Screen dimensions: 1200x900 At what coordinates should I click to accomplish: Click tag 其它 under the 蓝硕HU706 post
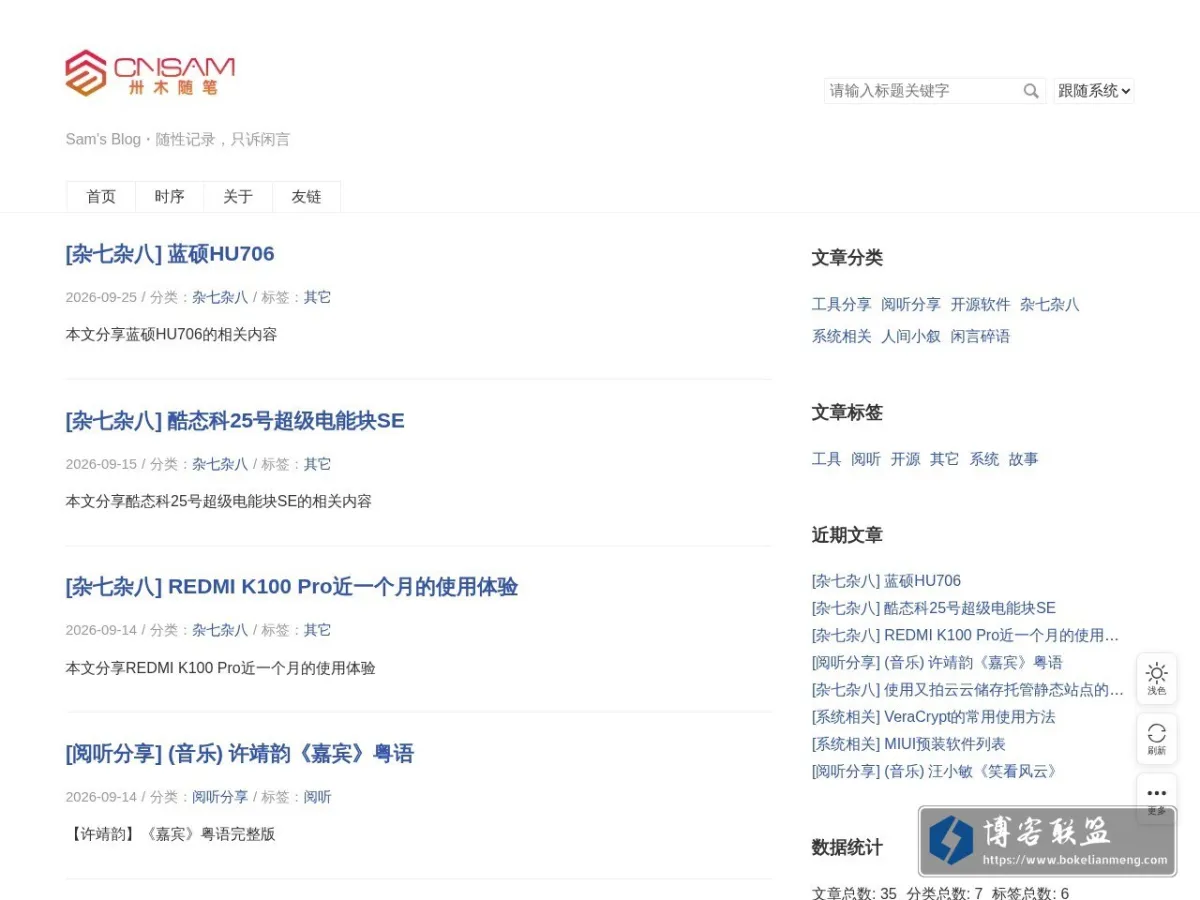point(317,297)
